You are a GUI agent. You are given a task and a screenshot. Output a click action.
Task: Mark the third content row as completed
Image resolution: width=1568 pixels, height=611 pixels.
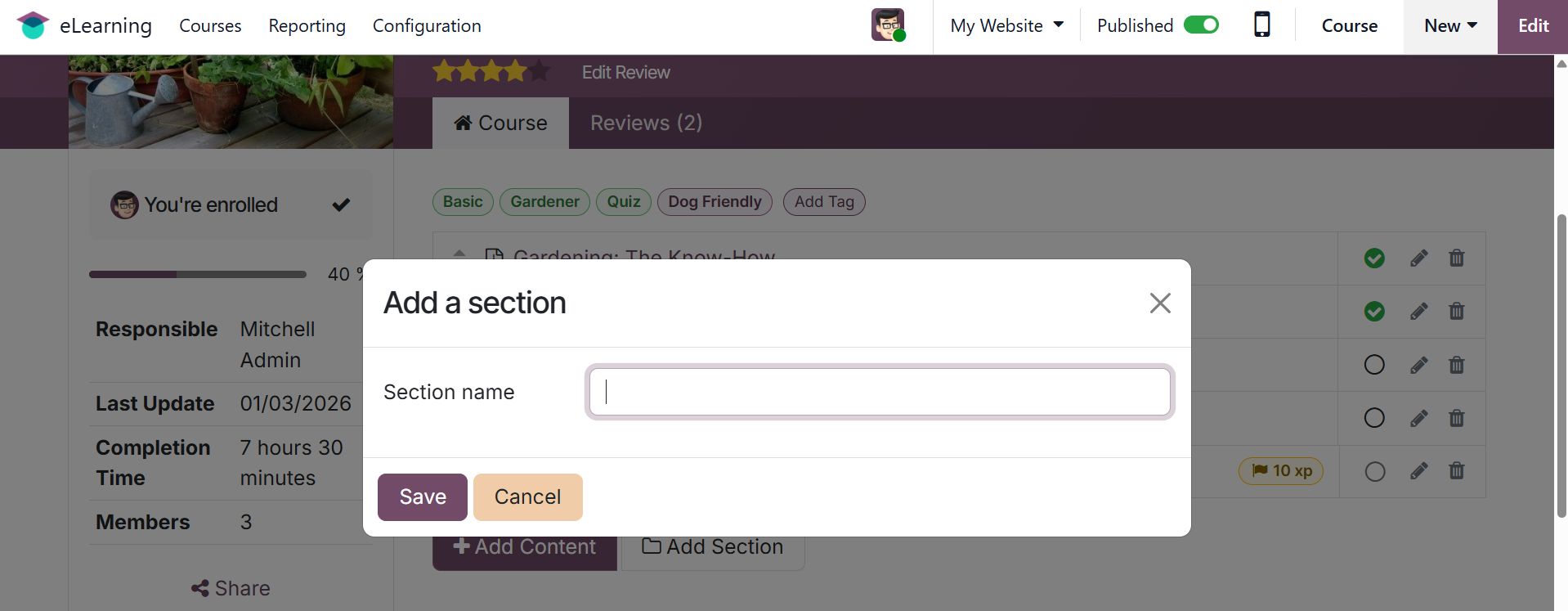click(x=1374, y=365)
